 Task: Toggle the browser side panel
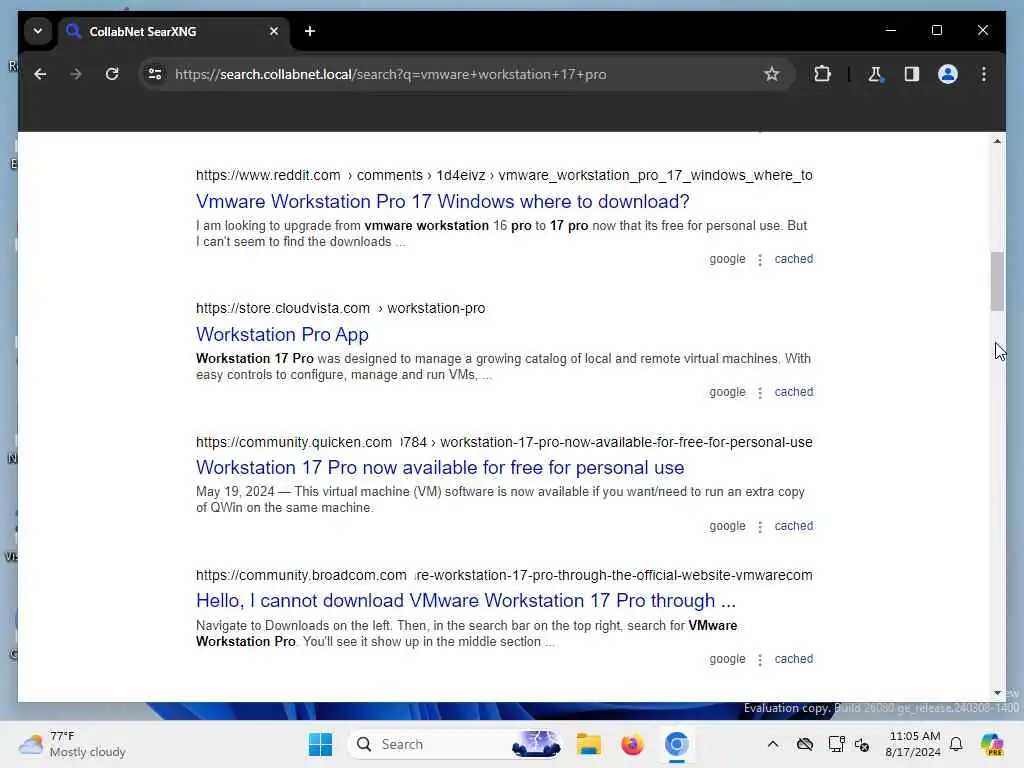[912, 74]
